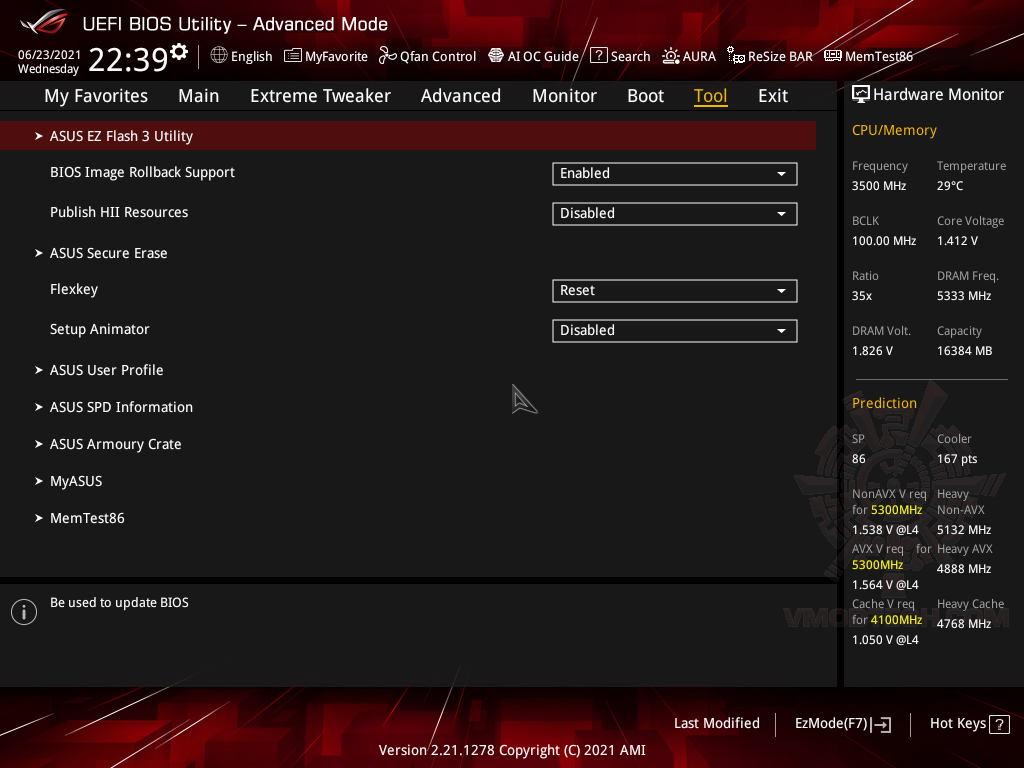Change the Flexkey setting dropdown
This screenshot has width=1024, height=768.
click(674, 290)
